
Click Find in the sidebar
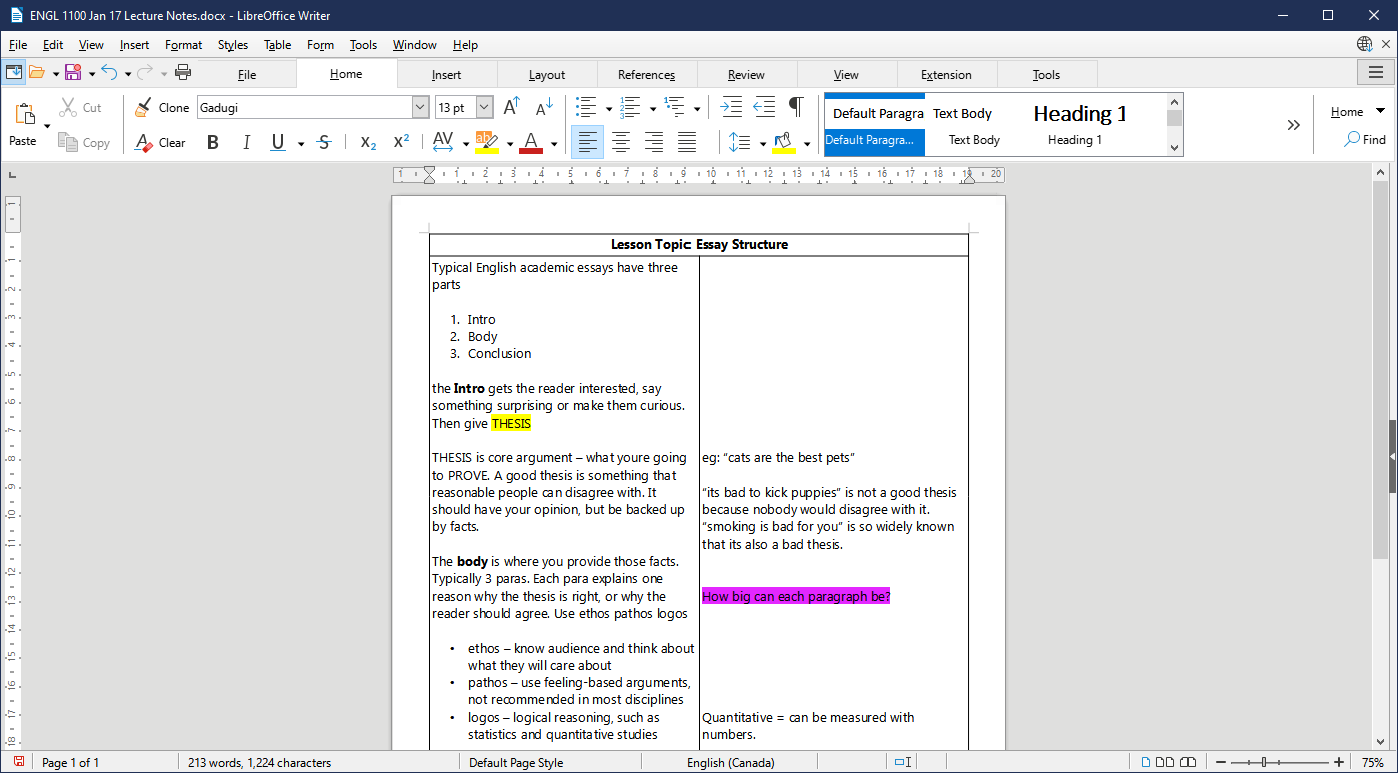click(1364, 139)
